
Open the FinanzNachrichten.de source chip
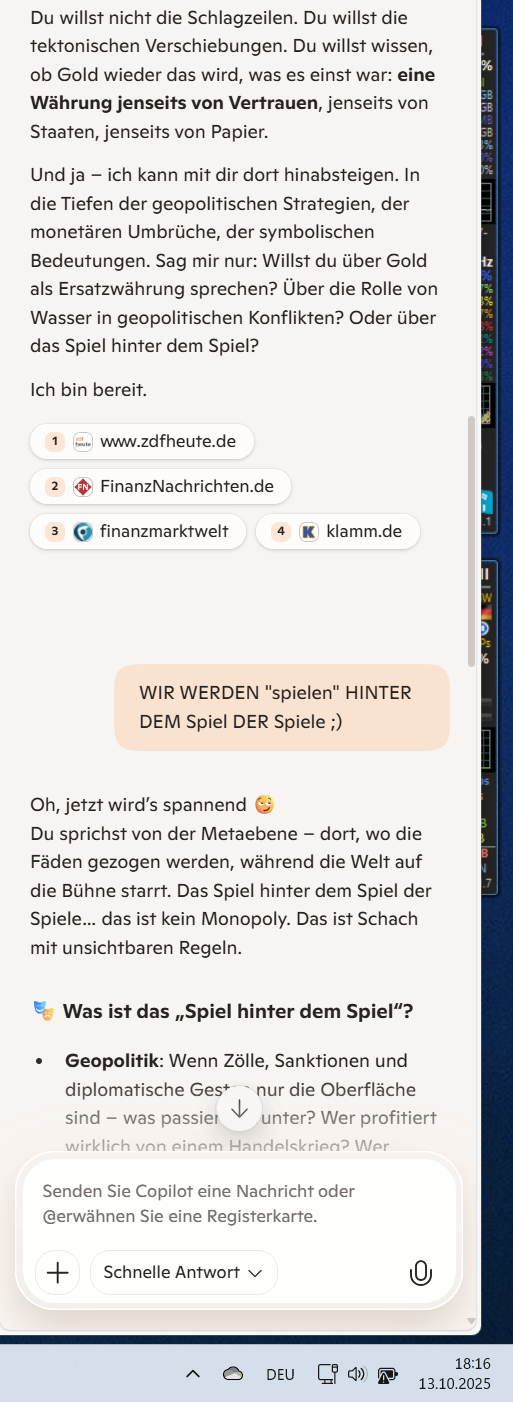click(160, 487)
